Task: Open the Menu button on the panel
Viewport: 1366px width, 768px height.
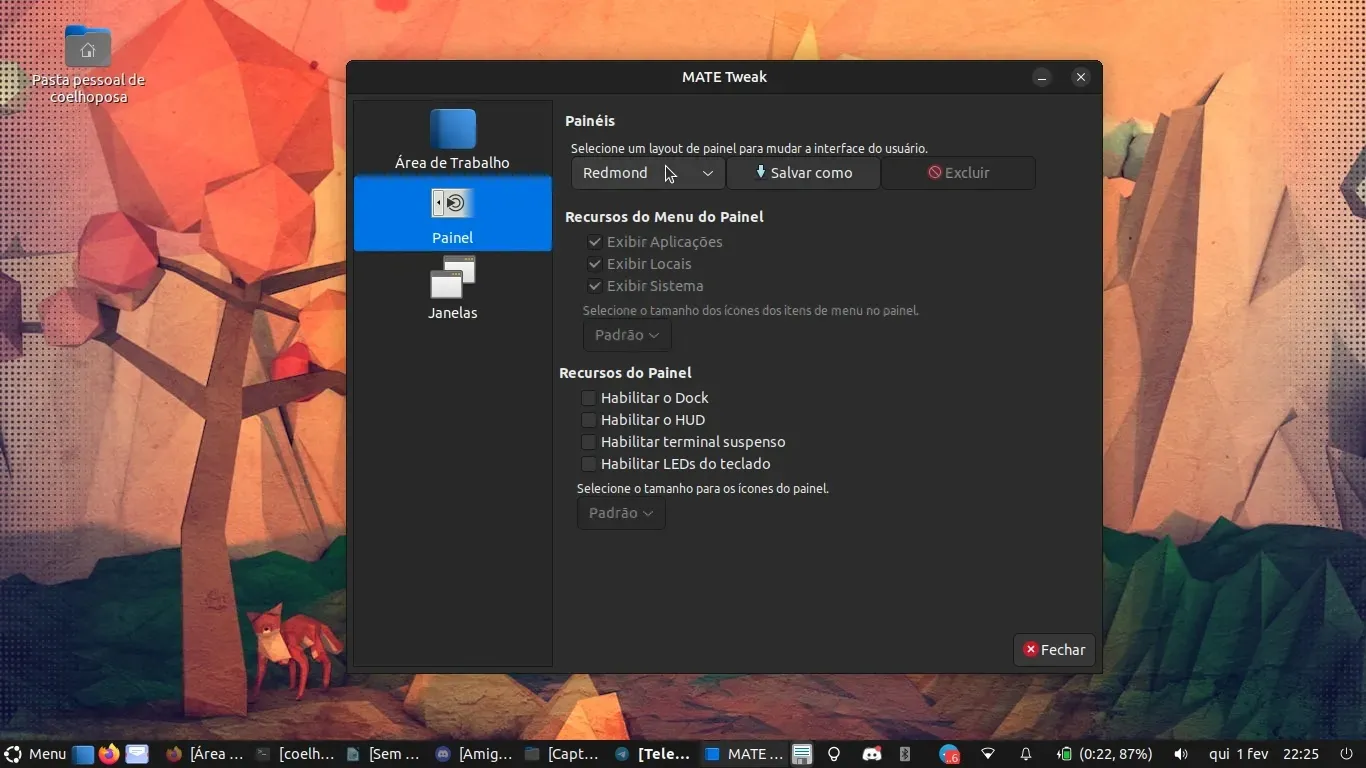Action: click(x=36, y=754)
